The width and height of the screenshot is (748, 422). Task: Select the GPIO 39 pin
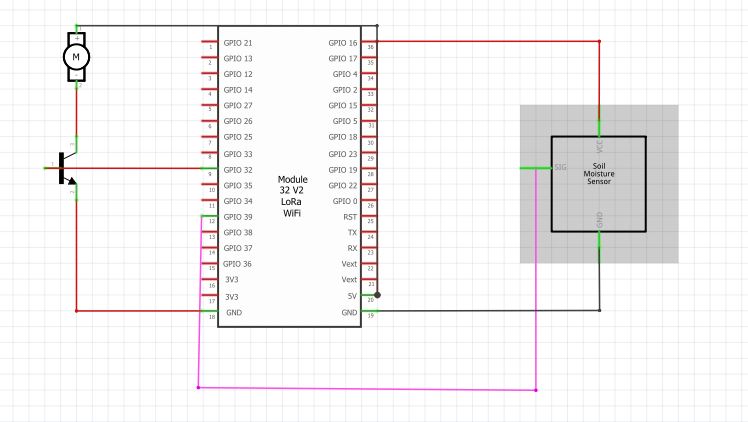(x=209, y=216)
